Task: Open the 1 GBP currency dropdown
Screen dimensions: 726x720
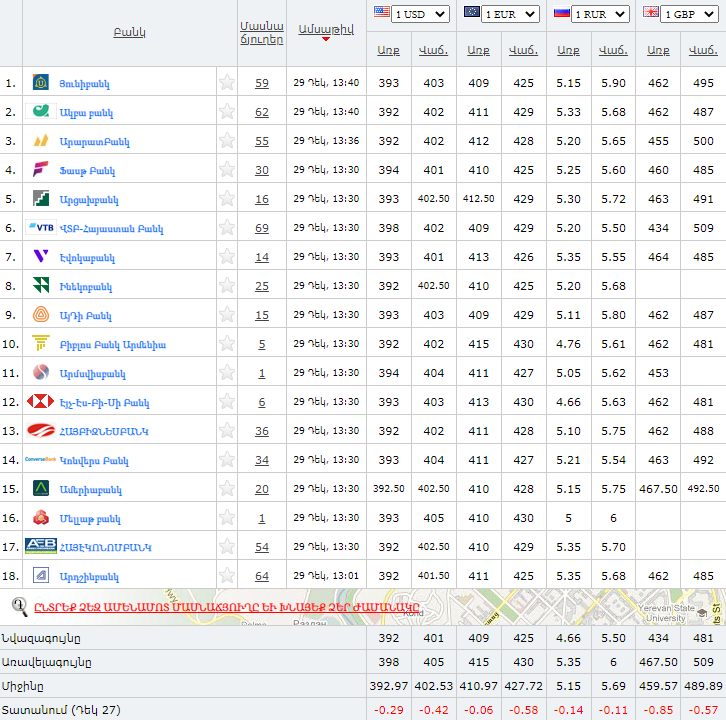Action: pos(689,14)
